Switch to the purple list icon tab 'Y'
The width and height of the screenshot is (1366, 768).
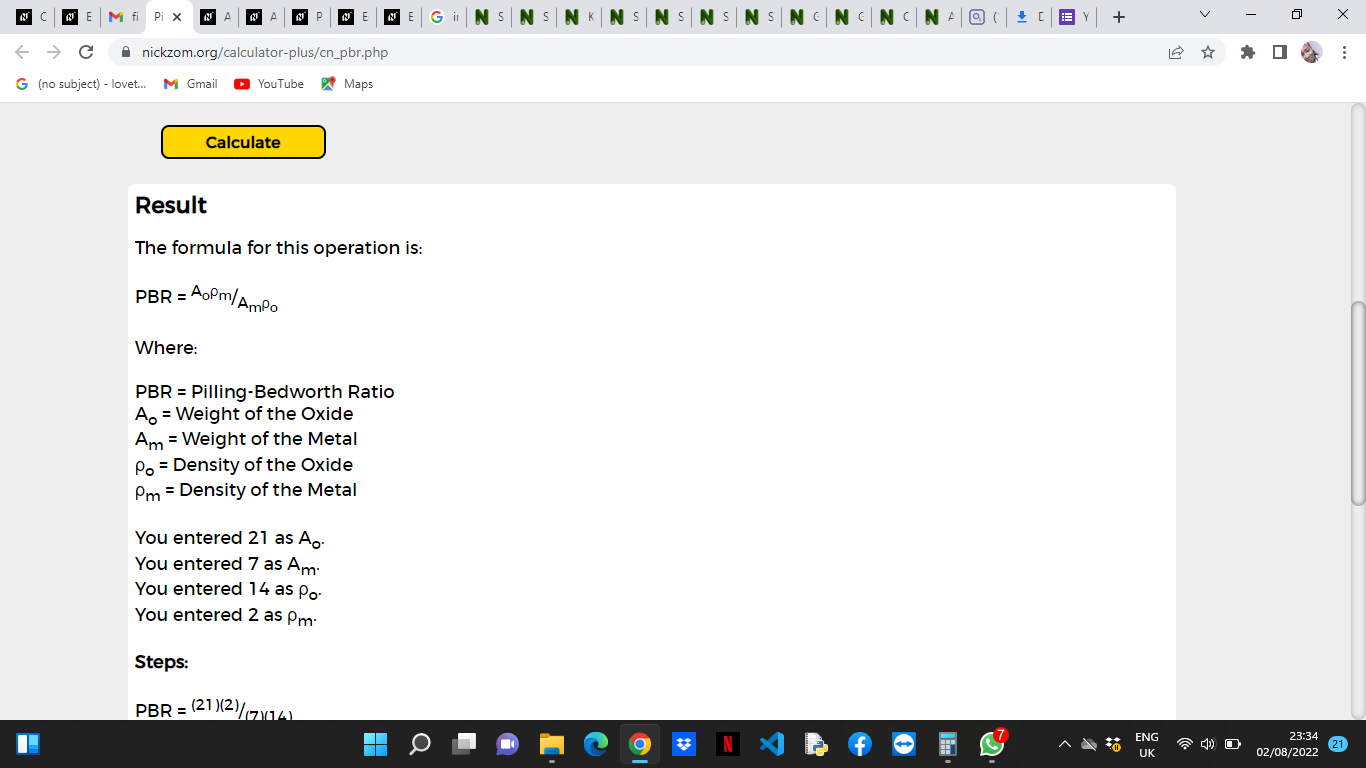(x=1074, y=17)
